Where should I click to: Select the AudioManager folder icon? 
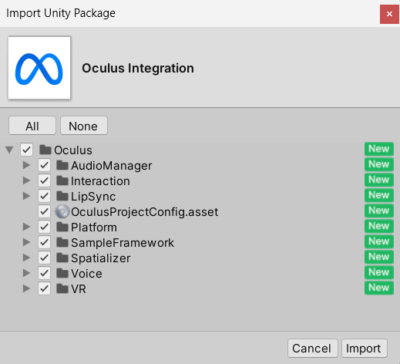point(62,165)
